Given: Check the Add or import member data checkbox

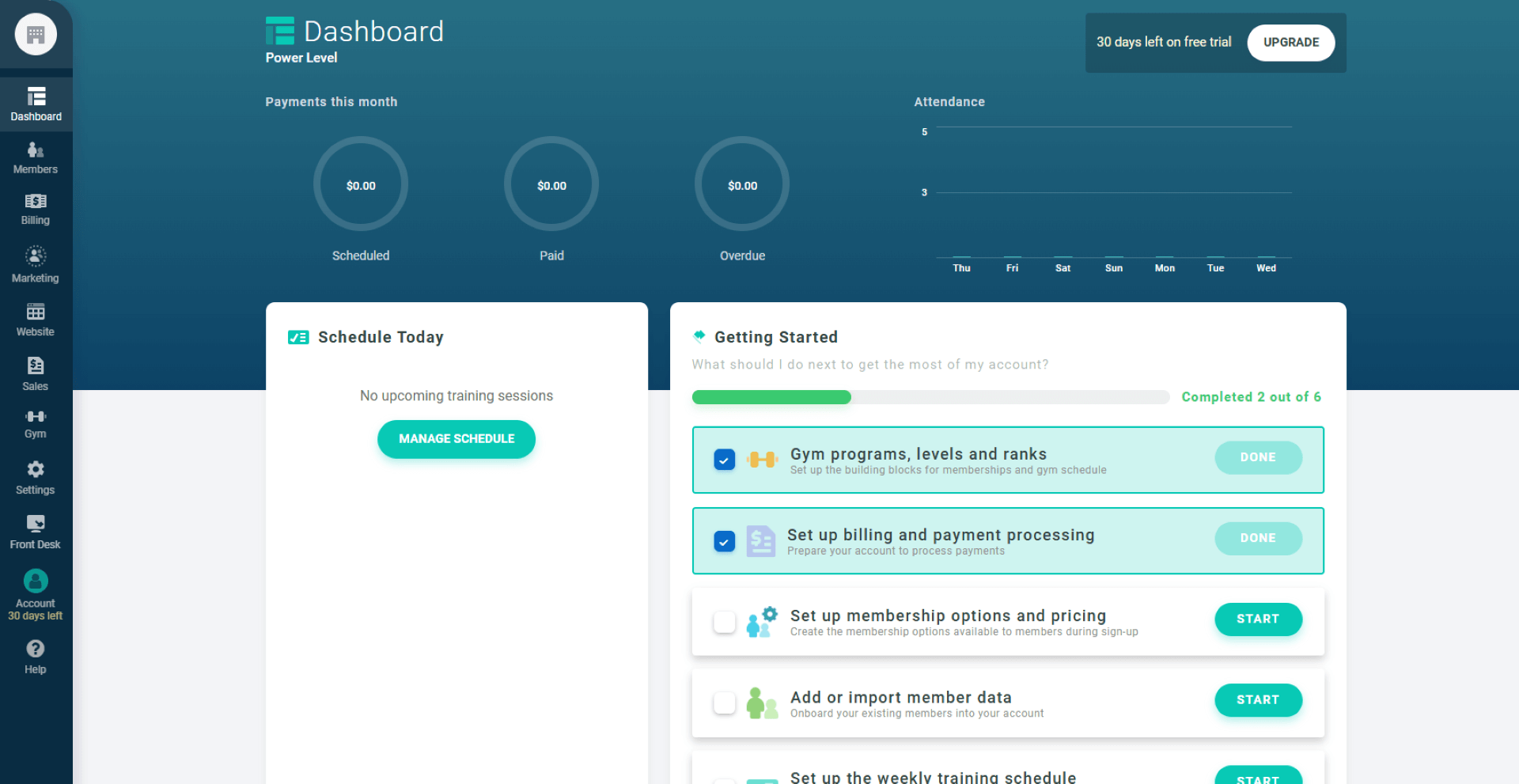Looking at the screenshot, I should 724,703.
